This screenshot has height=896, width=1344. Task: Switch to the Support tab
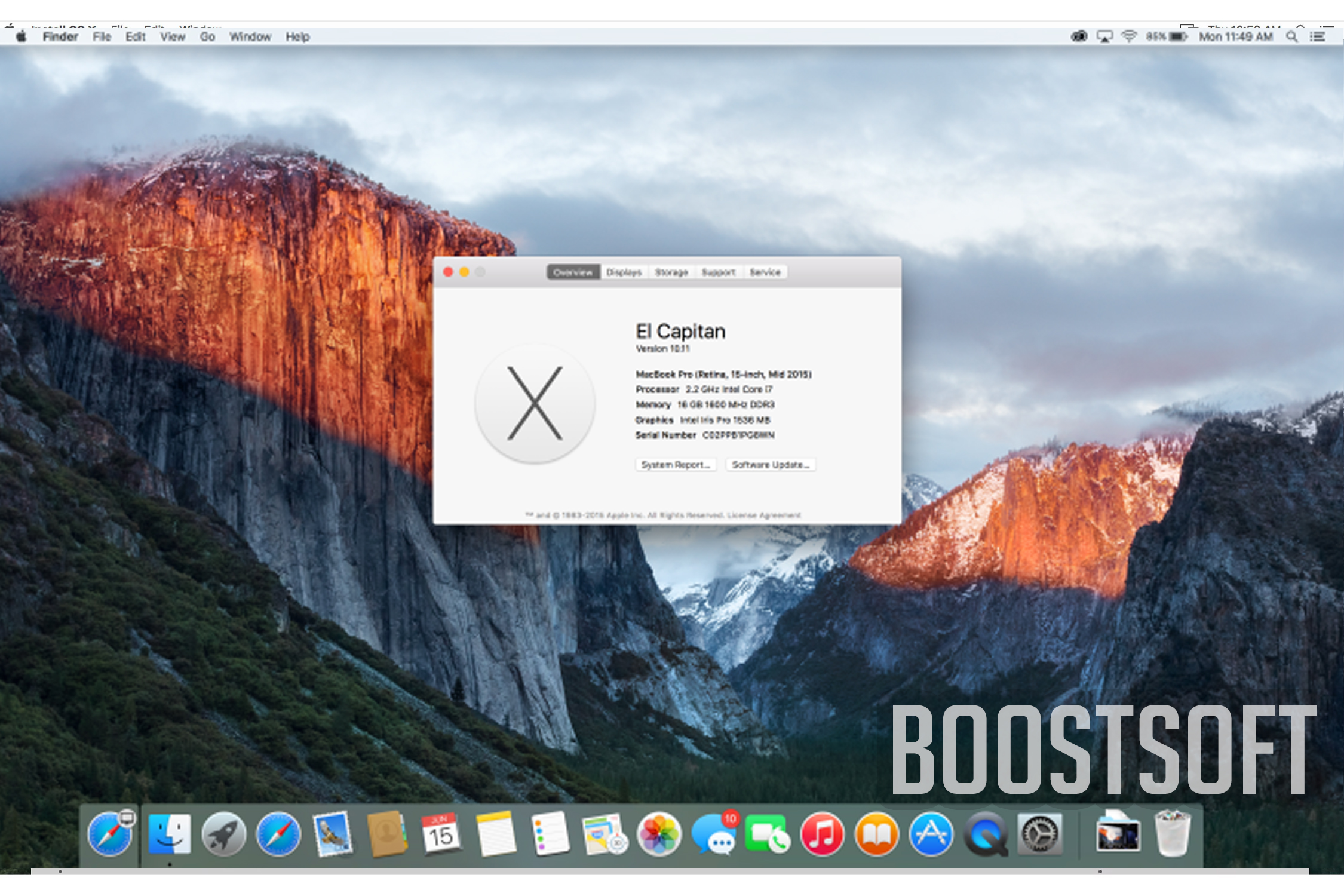tap(719, 272)
